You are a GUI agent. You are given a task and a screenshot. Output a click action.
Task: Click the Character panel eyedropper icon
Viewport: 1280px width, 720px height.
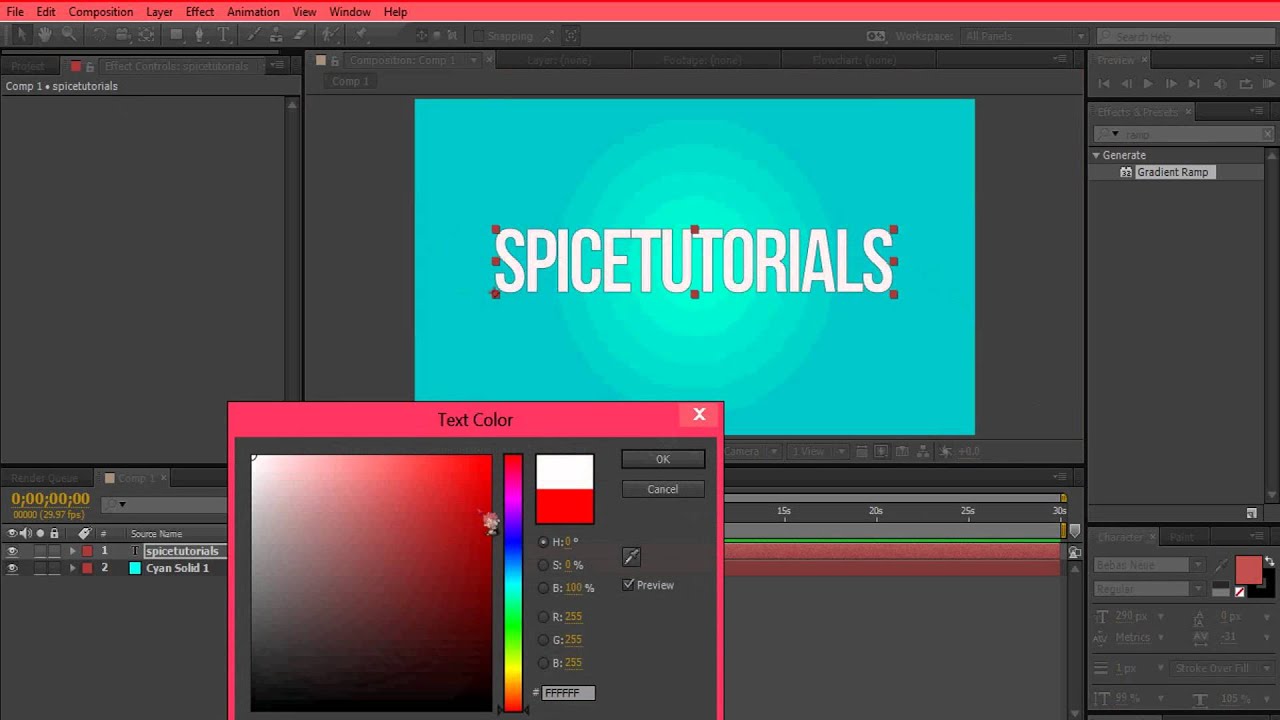(1221, 566)
